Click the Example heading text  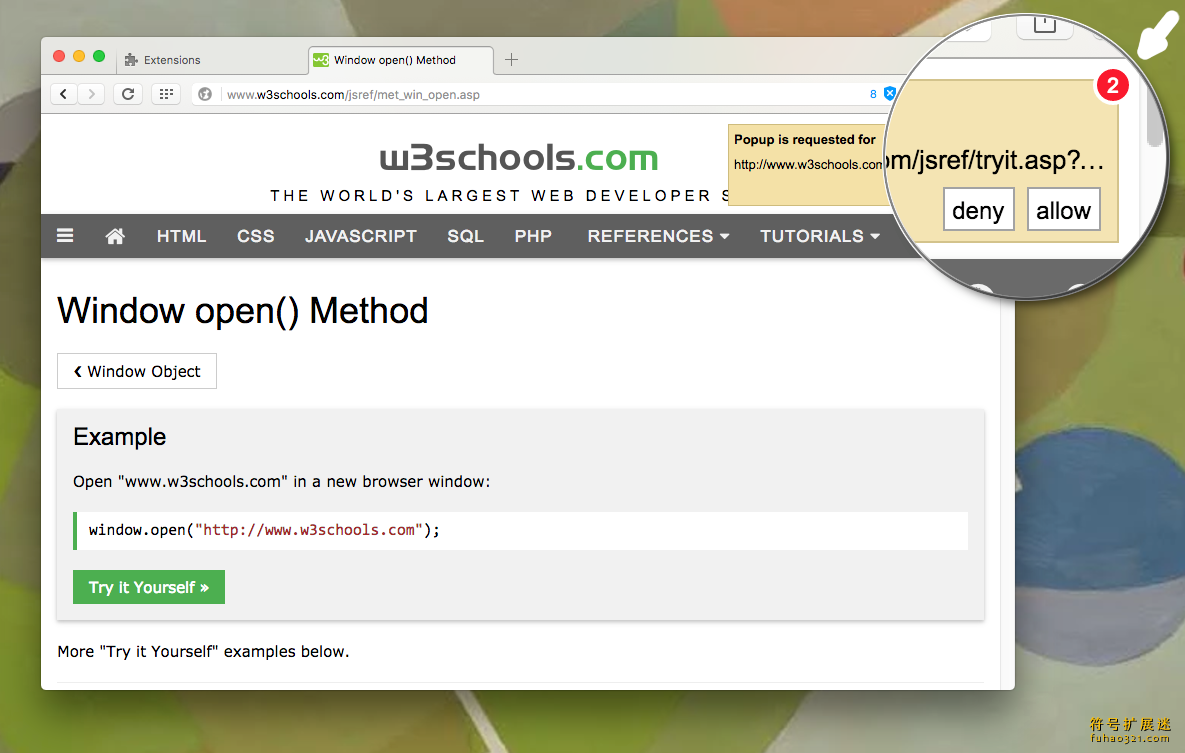click(x=119, y=437)
